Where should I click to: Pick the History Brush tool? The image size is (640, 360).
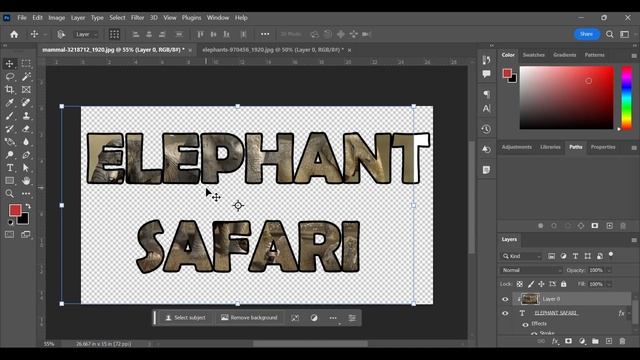tap(9, 129)
